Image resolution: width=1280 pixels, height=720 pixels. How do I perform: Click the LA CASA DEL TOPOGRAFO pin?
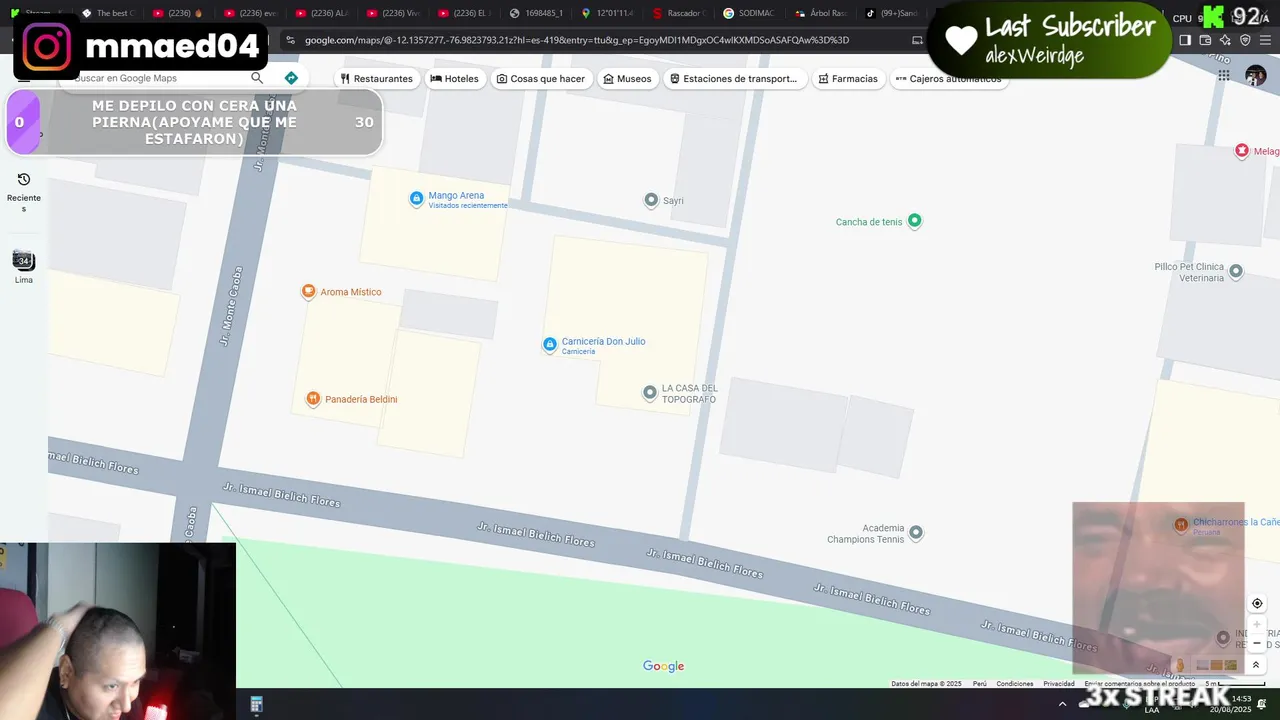coord(650,393)
